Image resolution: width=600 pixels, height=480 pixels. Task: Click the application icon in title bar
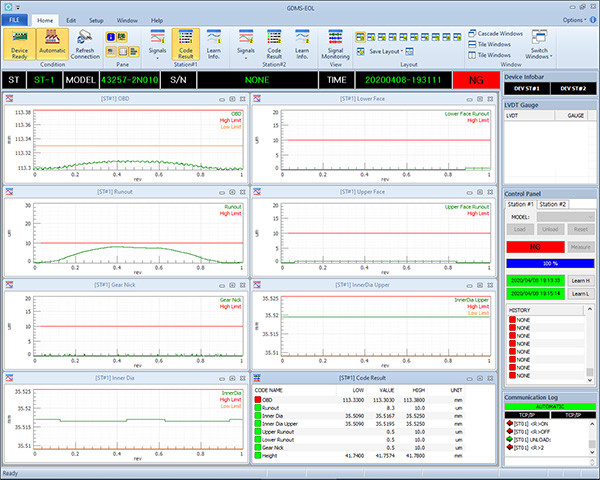[x=7, y=6]
